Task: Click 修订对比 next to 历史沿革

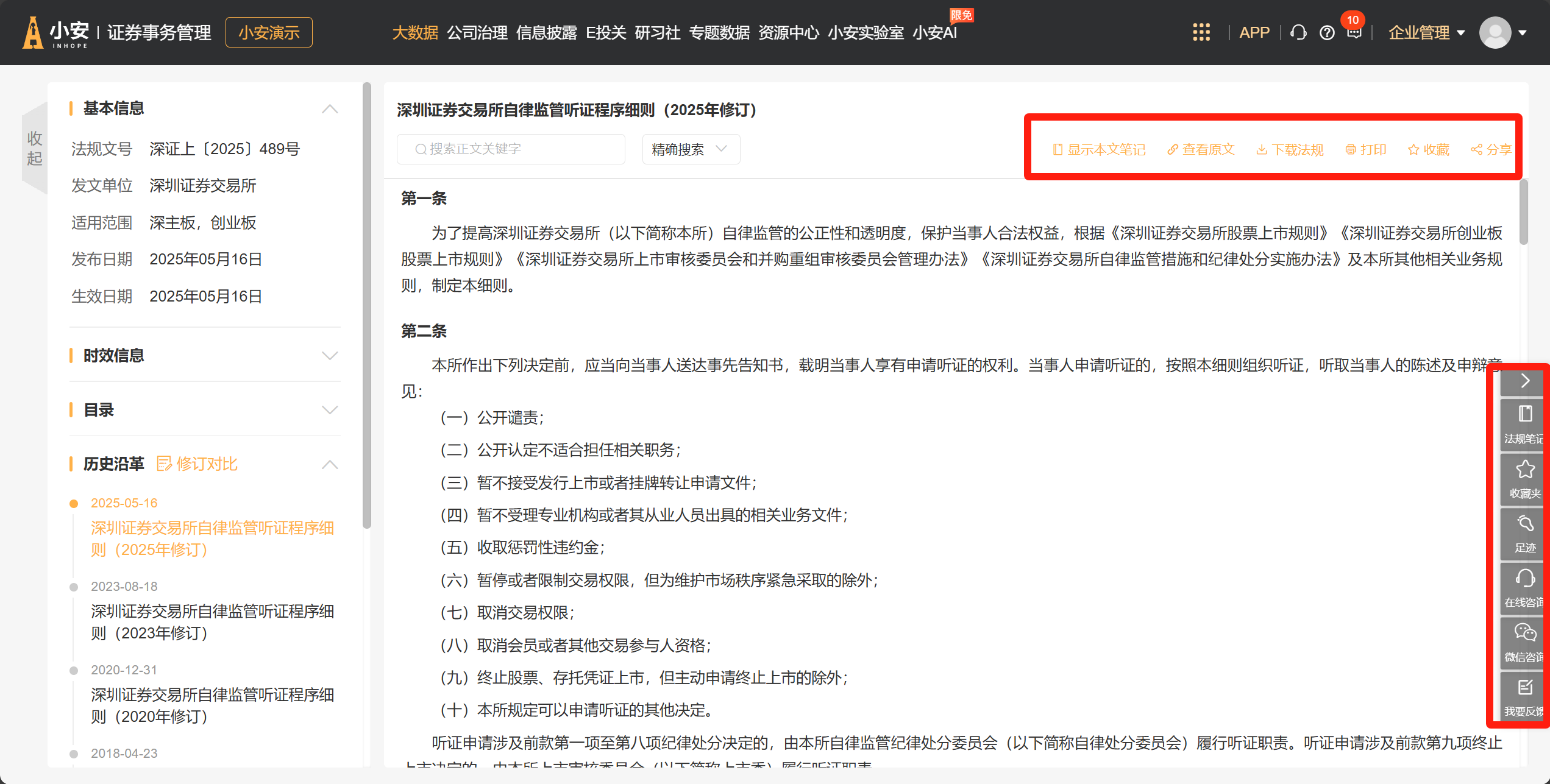Action: click(x=197, y=464)
